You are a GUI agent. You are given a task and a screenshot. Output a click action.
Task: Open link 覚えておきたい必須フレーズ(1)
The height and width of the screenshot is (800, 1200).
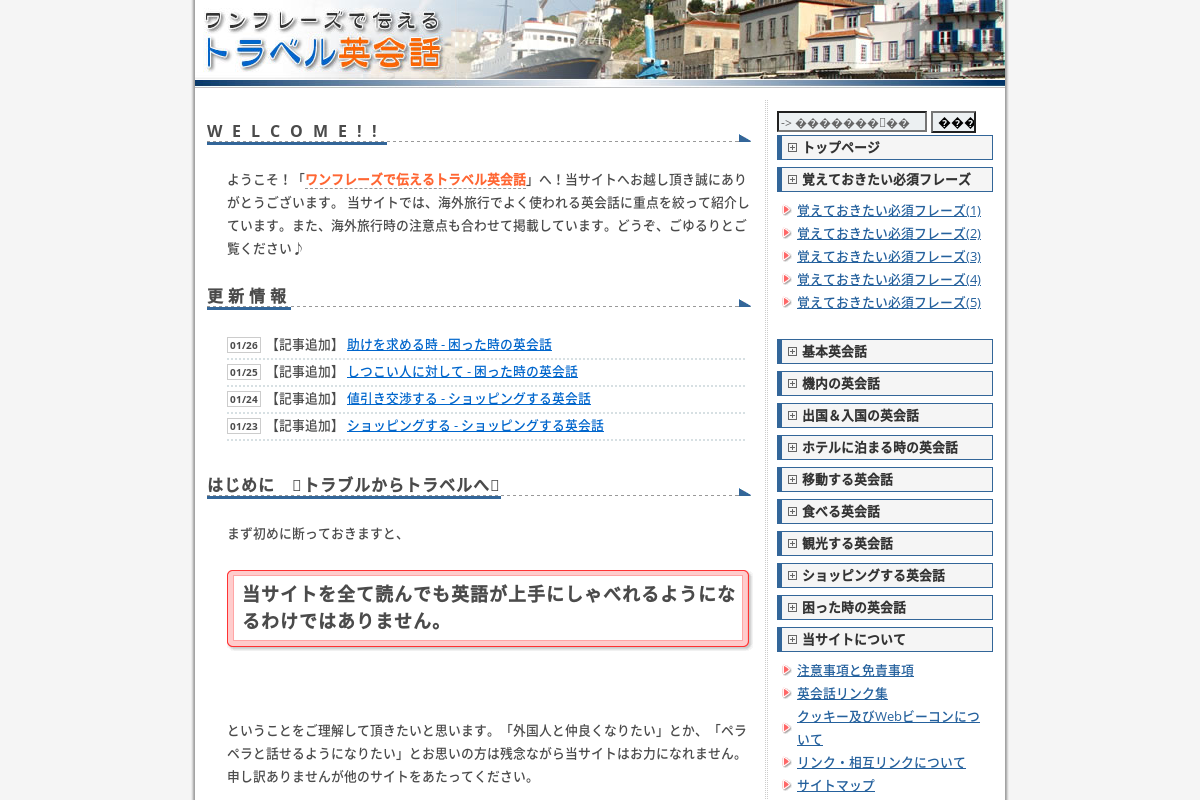tap(889, 210)
